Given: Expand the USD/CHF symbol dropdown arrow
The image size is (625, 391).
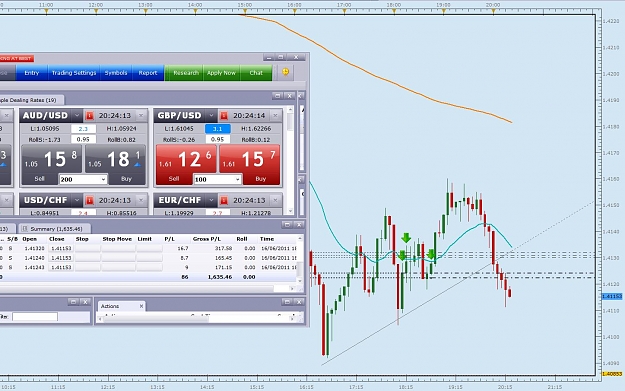Looking at the screenshot, I should [x=77, y=200].
